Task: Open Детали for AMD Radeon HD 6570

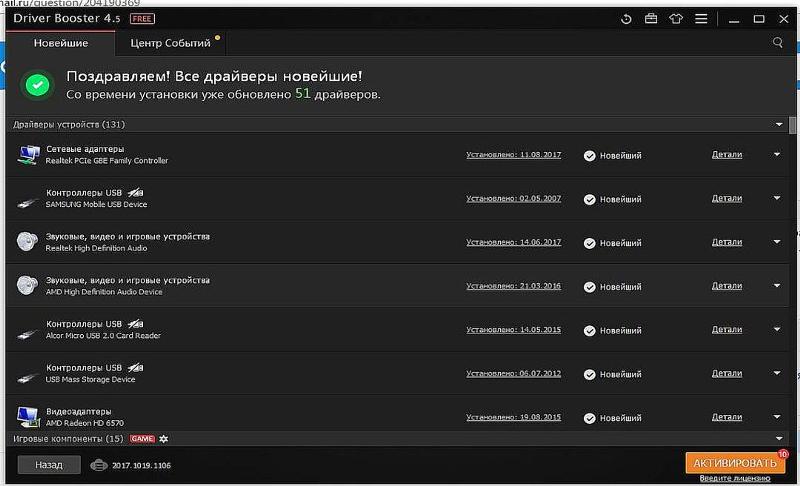Action: click(727, 417)
